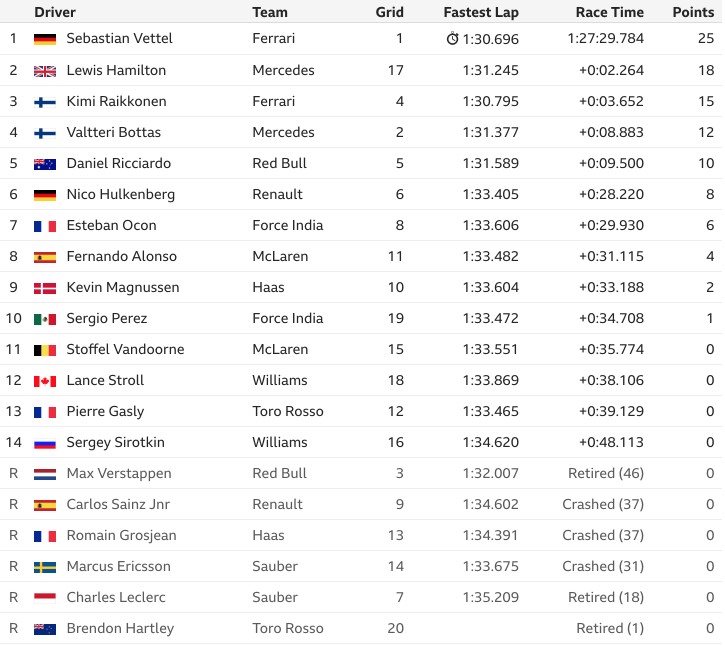Image resolution: width=725 pixels, height=646 pixels.
Task: Click the Driver column header
Action: 55,12
